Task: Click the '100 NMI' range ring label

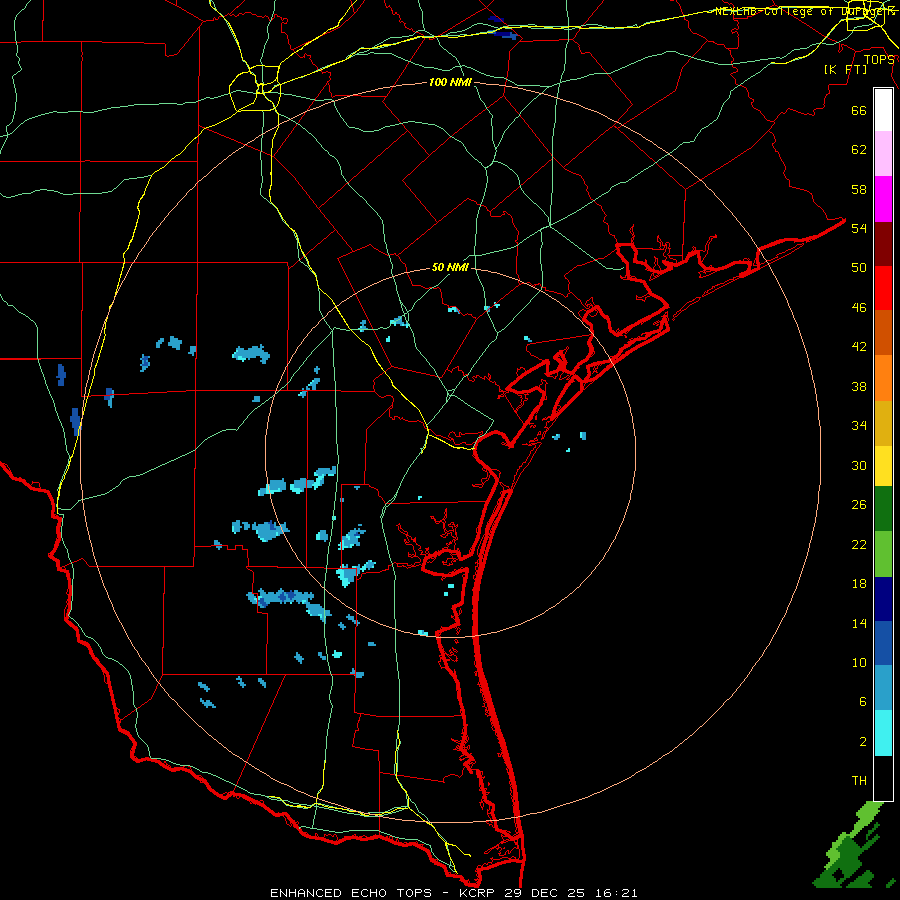Action: click(x=450, y=82)
